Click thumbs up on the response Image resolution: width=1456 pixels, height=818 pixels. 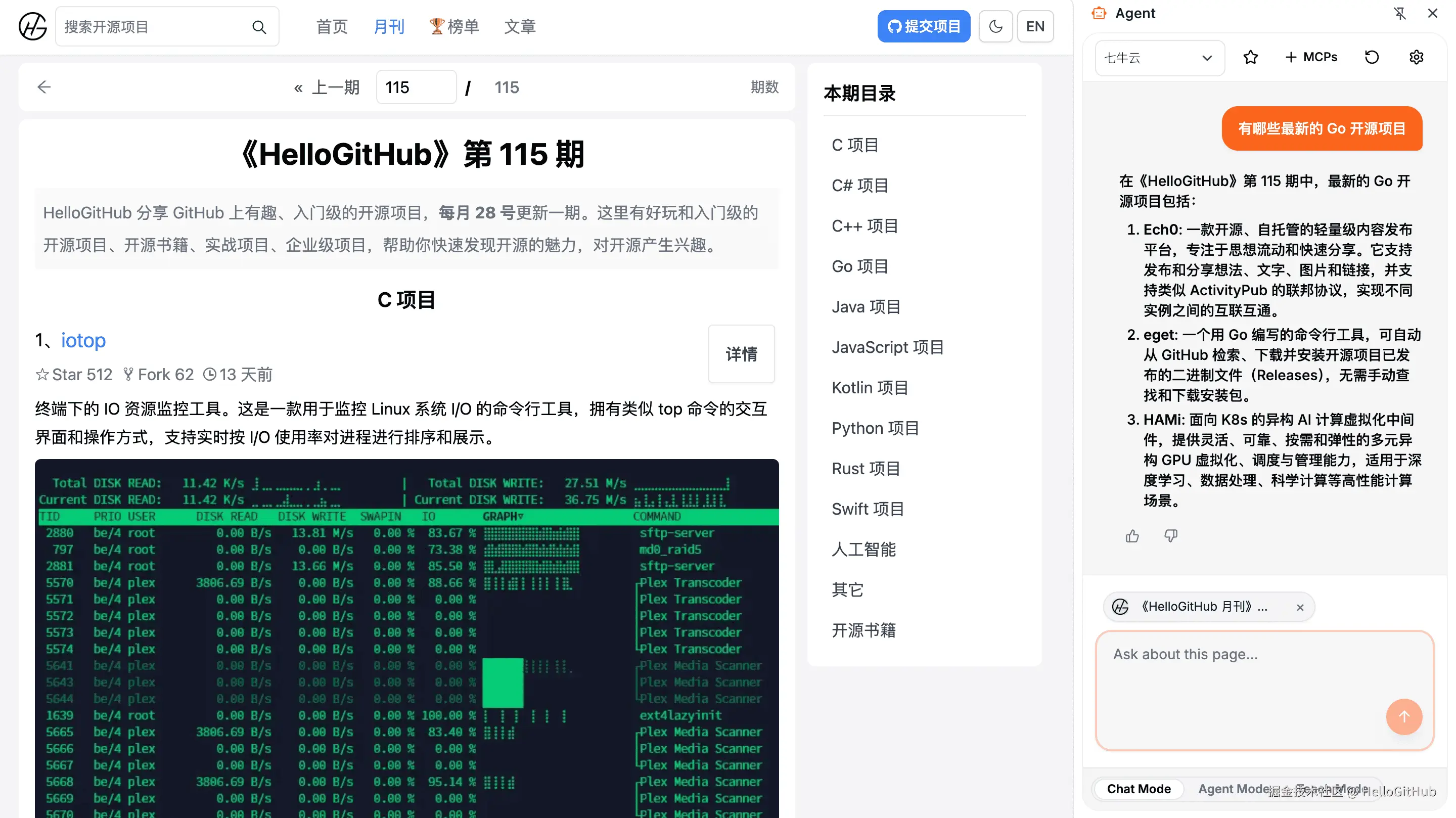(1132, 536)
